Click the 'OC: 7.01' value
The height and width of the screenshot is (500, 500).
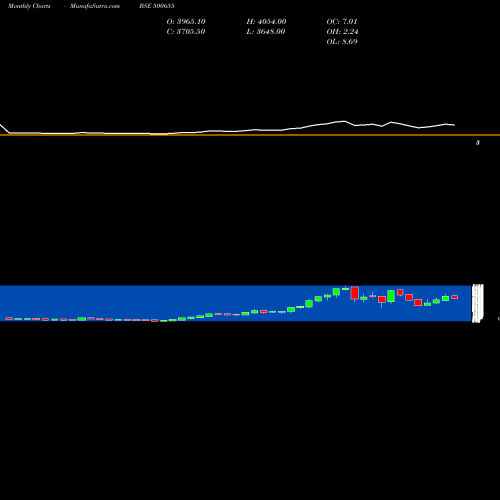[342, 22]
